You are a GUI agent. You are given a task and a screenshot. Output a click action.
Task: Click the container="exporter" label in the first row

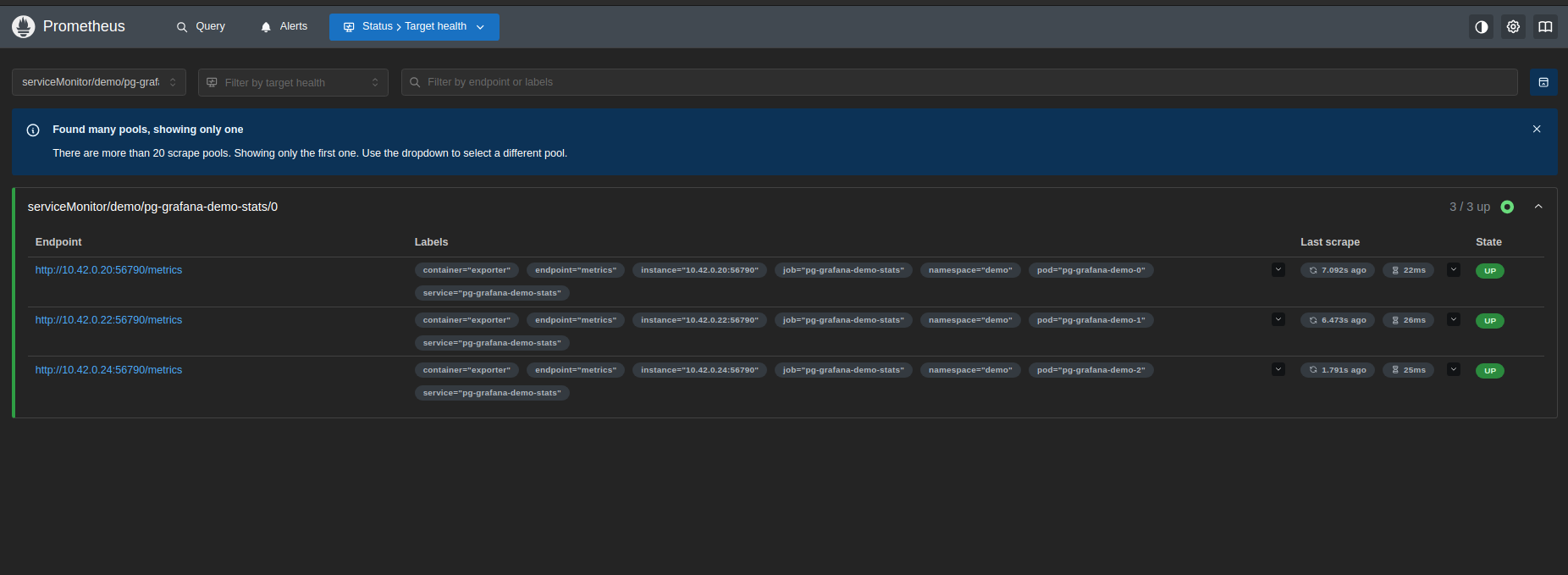click(467, 270)
